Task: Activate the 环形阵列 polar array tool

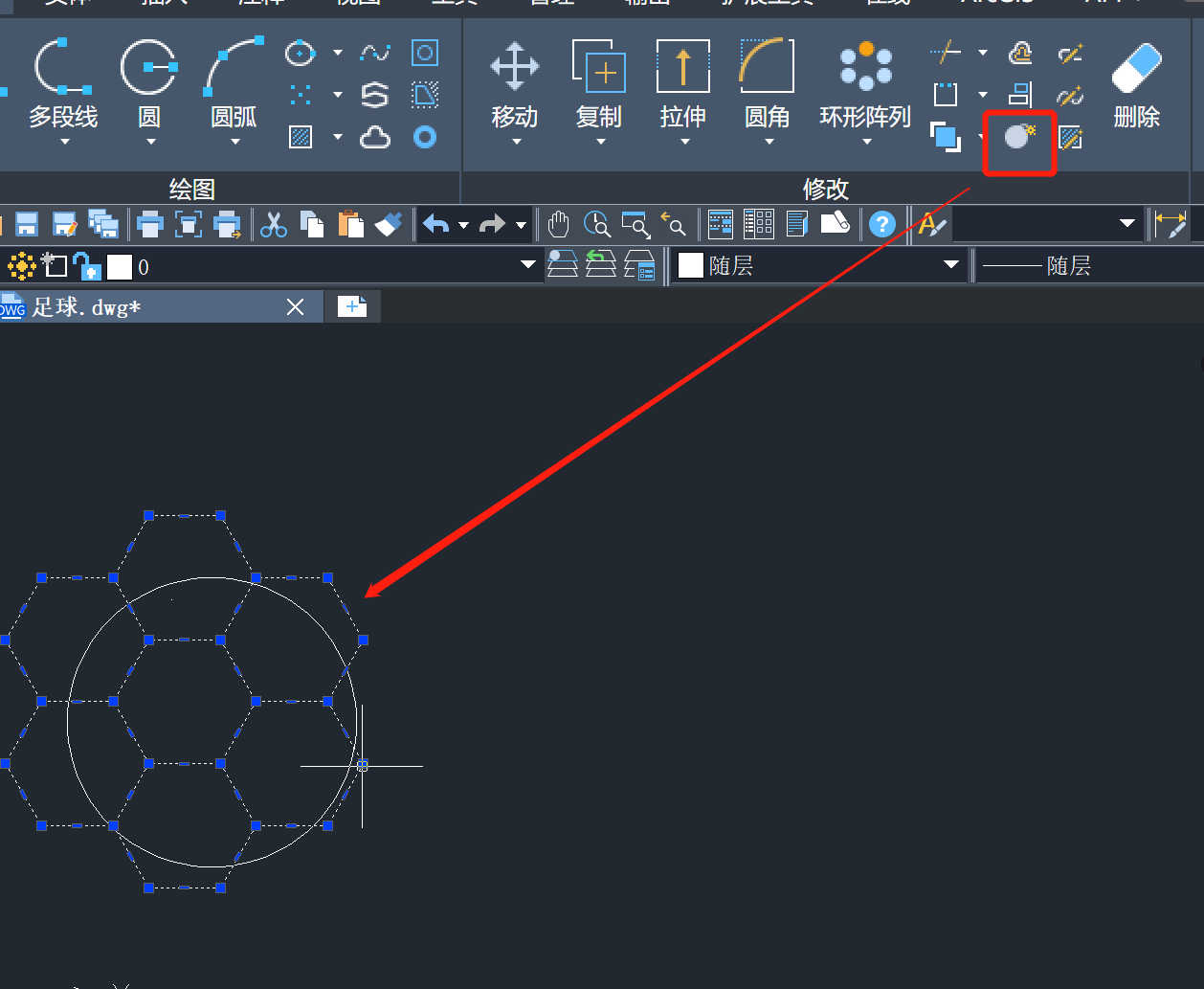Action: [865, 83]
